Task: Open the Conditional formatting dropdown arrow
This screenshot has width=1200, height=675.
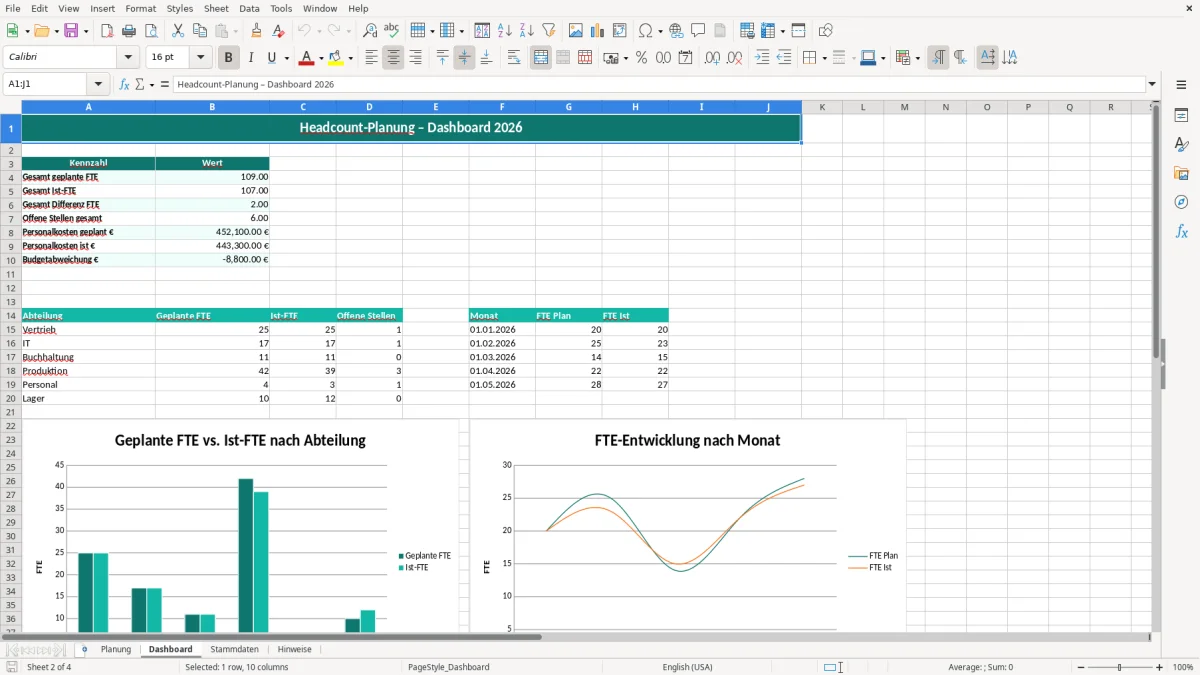Action: [917, 58]
